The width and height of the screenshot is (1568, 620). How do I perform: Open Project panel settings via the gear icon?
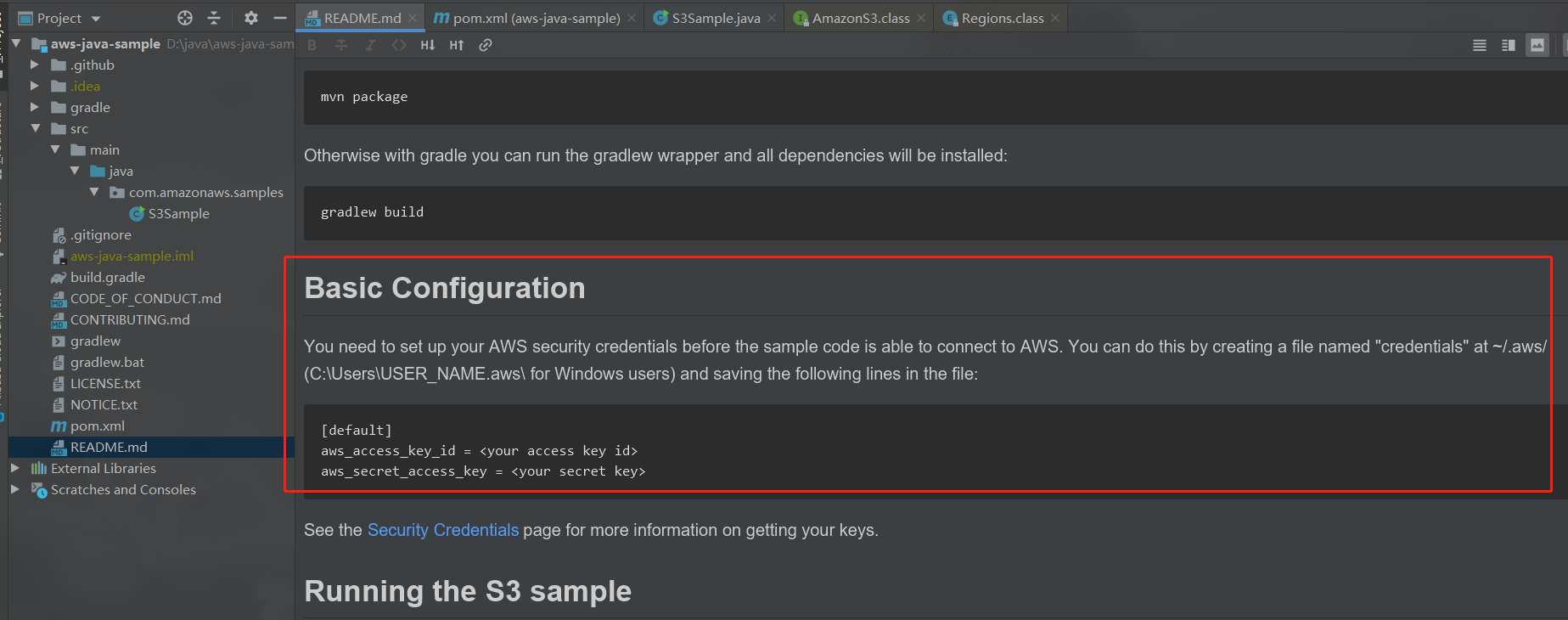coord(250,17)
